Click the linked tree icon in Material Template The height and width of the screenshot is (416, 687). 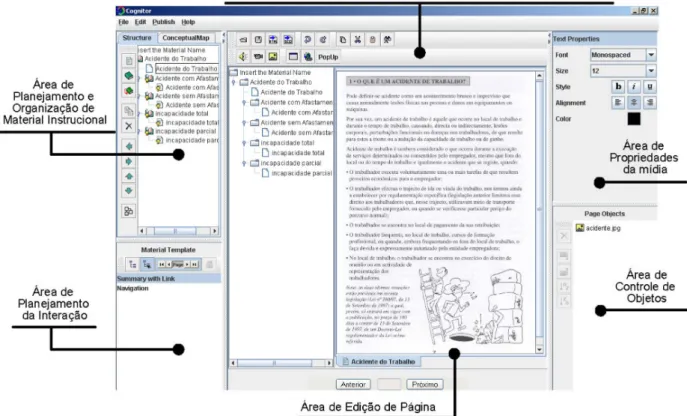click(147, 264)
